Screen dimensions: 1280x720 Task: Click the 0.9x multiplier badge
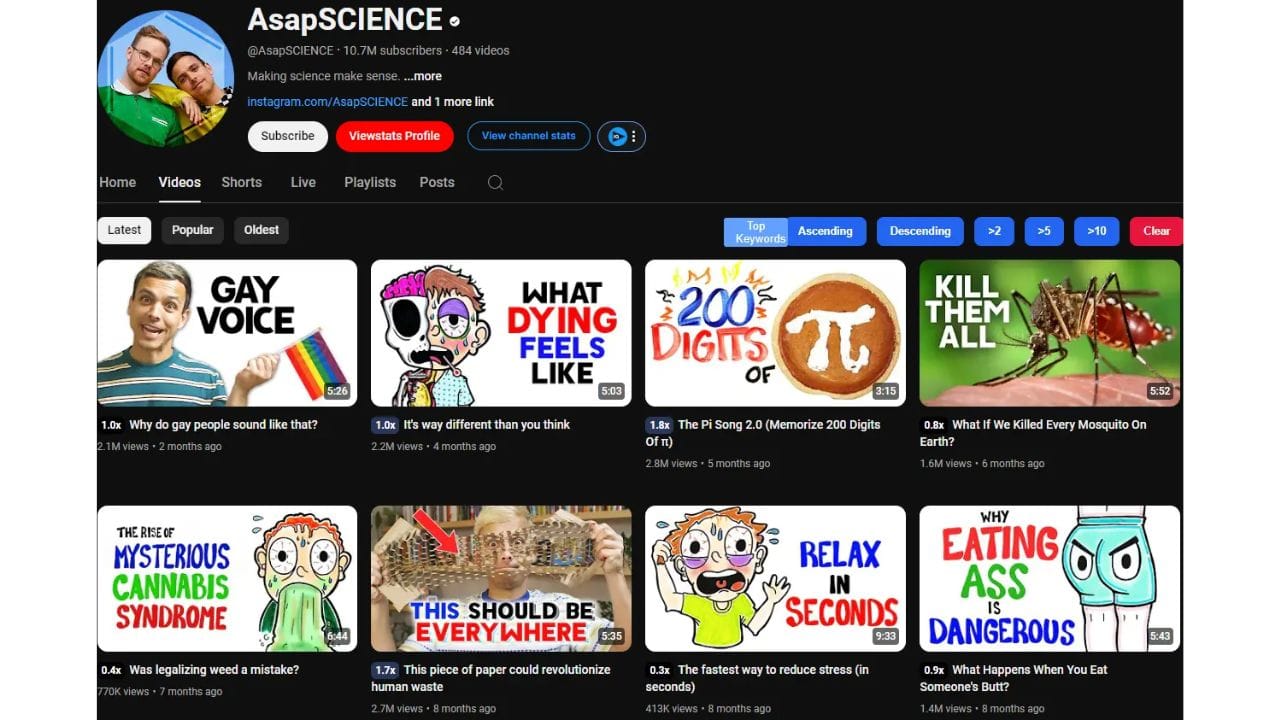933,670
